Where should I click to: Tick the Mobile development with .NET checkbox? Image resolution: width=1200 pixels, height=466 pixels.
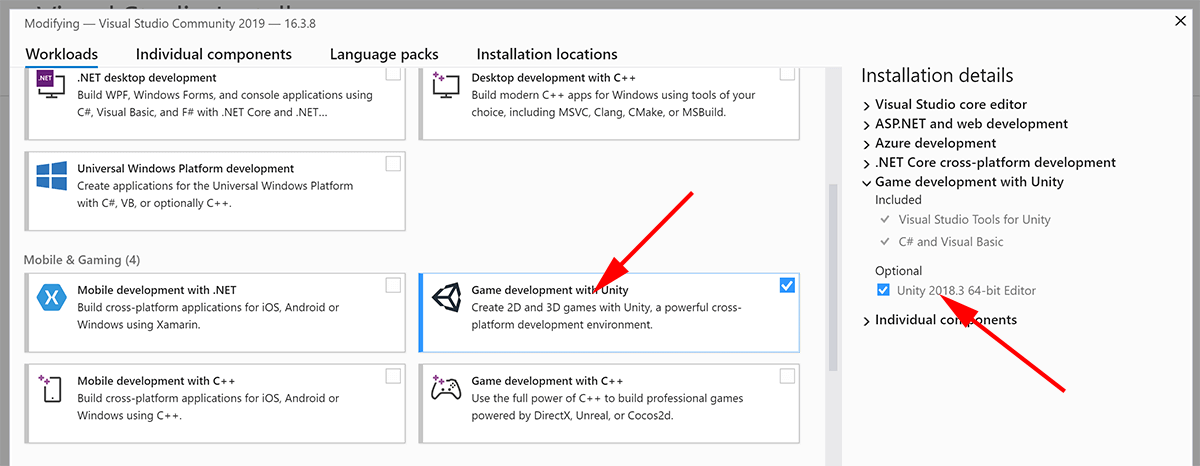(x=393, y=285)
